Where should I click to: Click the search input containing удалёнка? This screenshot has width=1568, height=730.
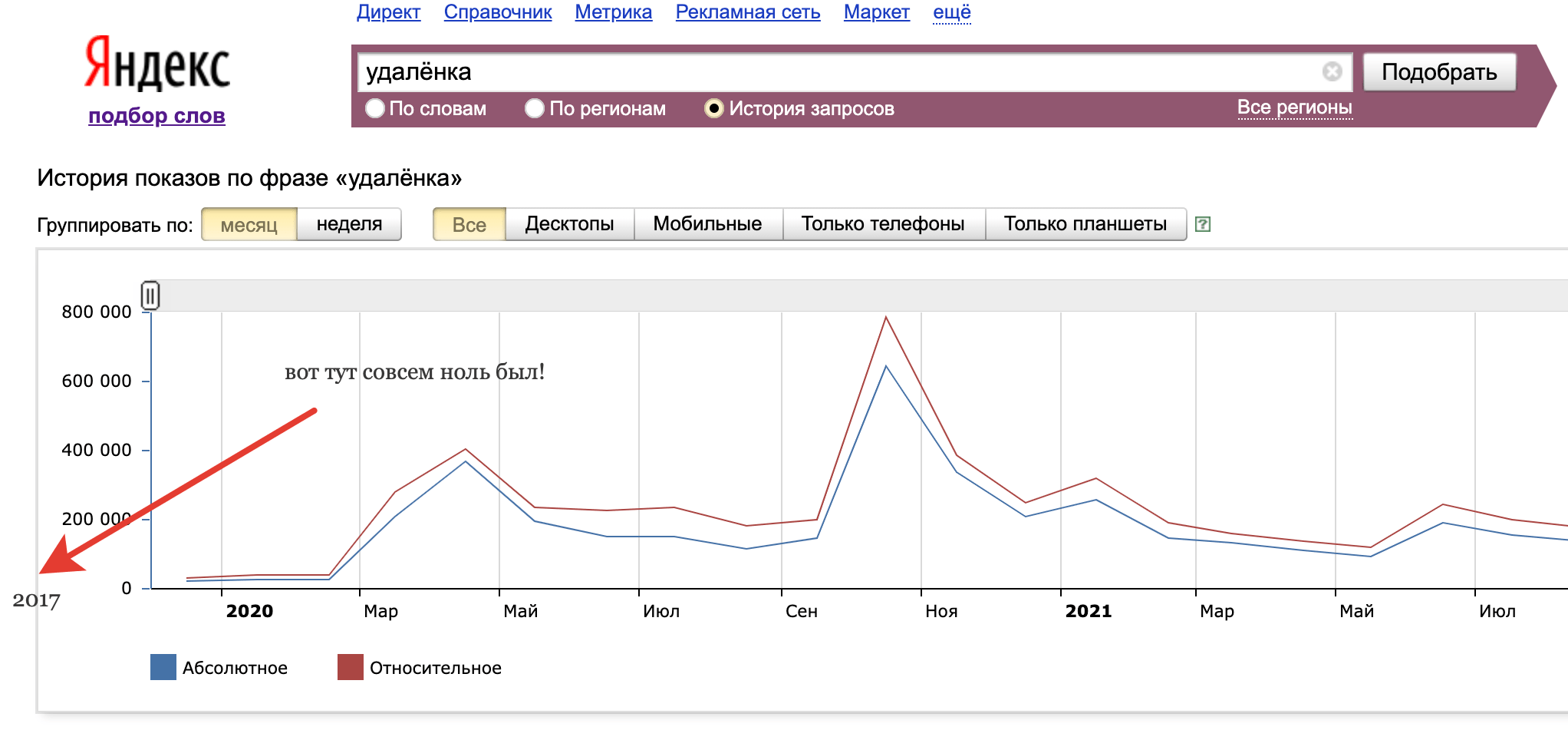pyautogui.click(x=836, y=72)
